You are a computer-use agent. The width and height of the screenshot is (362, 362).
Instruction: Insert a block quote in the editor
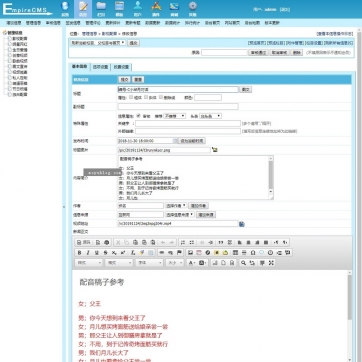tap(221, 242)
